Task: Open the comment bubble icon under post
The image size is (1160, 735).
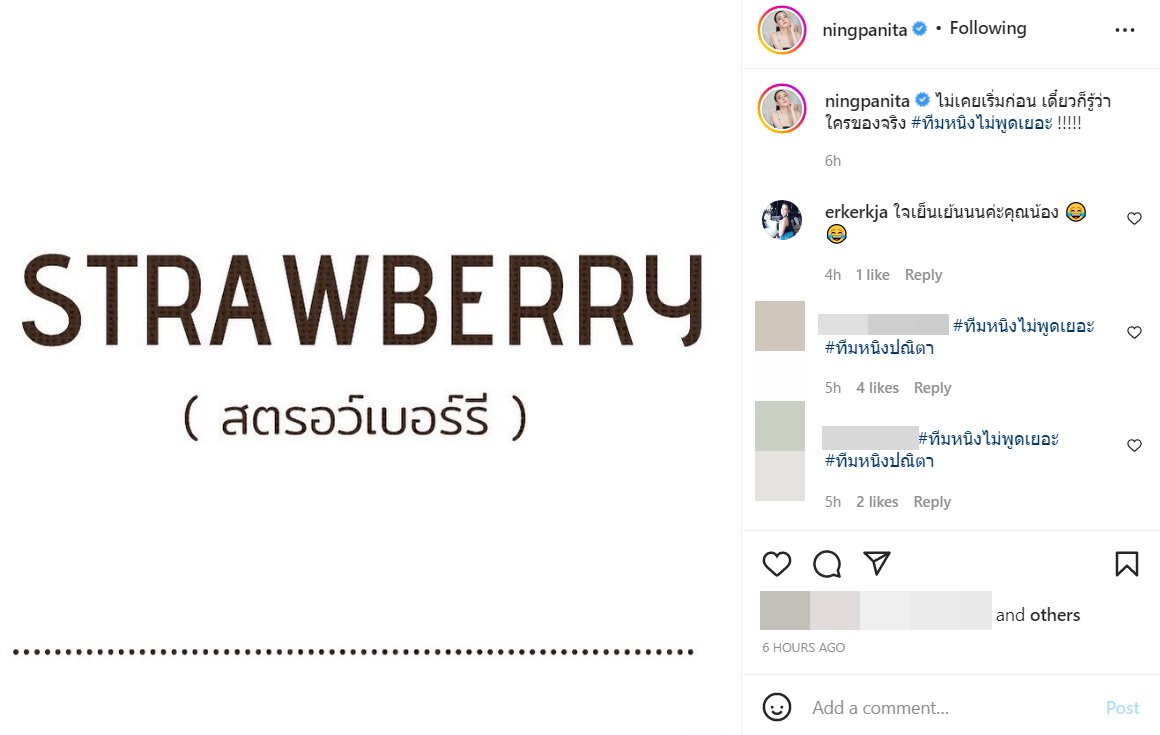Action: pyautogui.click(x=826, y=564)
